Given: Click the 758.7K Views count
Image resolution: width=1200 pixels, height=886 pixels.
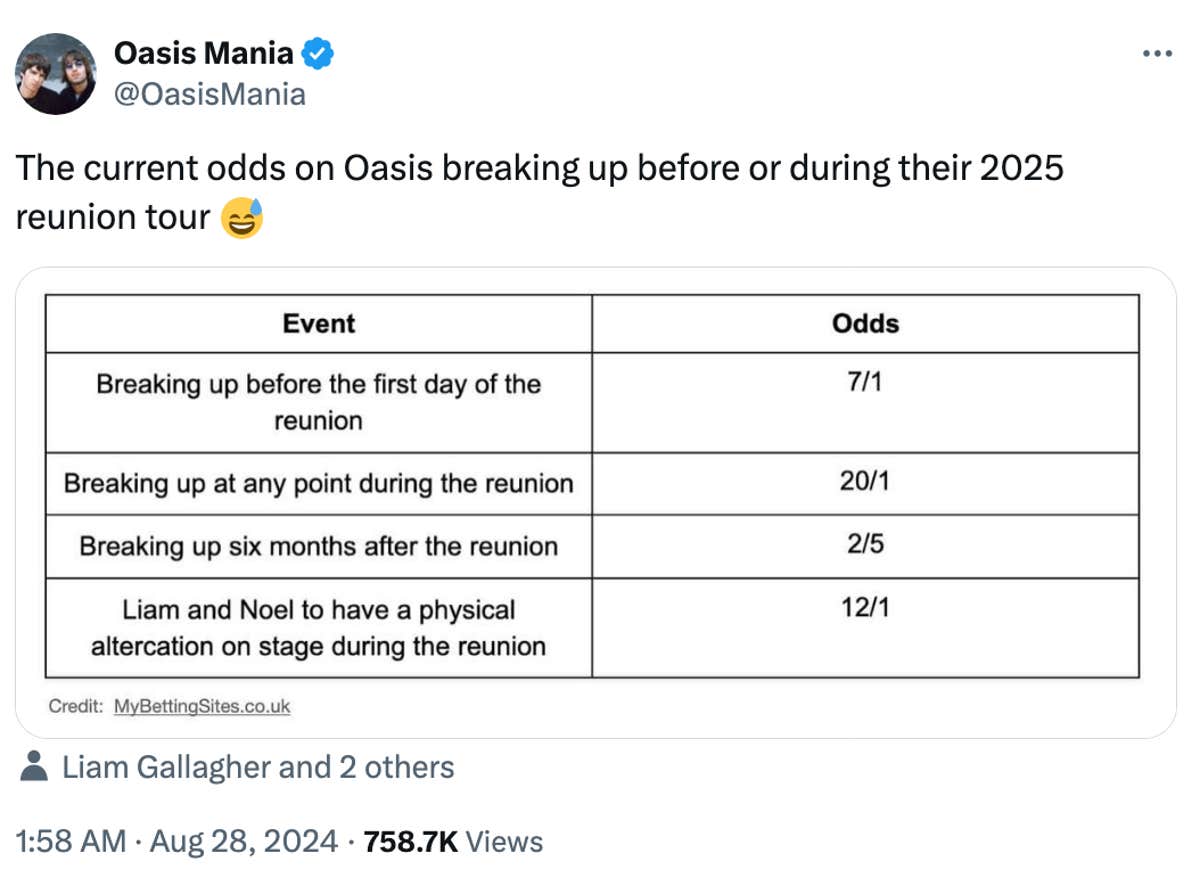Looking at the screenshot, I should (x=454, y=841).
